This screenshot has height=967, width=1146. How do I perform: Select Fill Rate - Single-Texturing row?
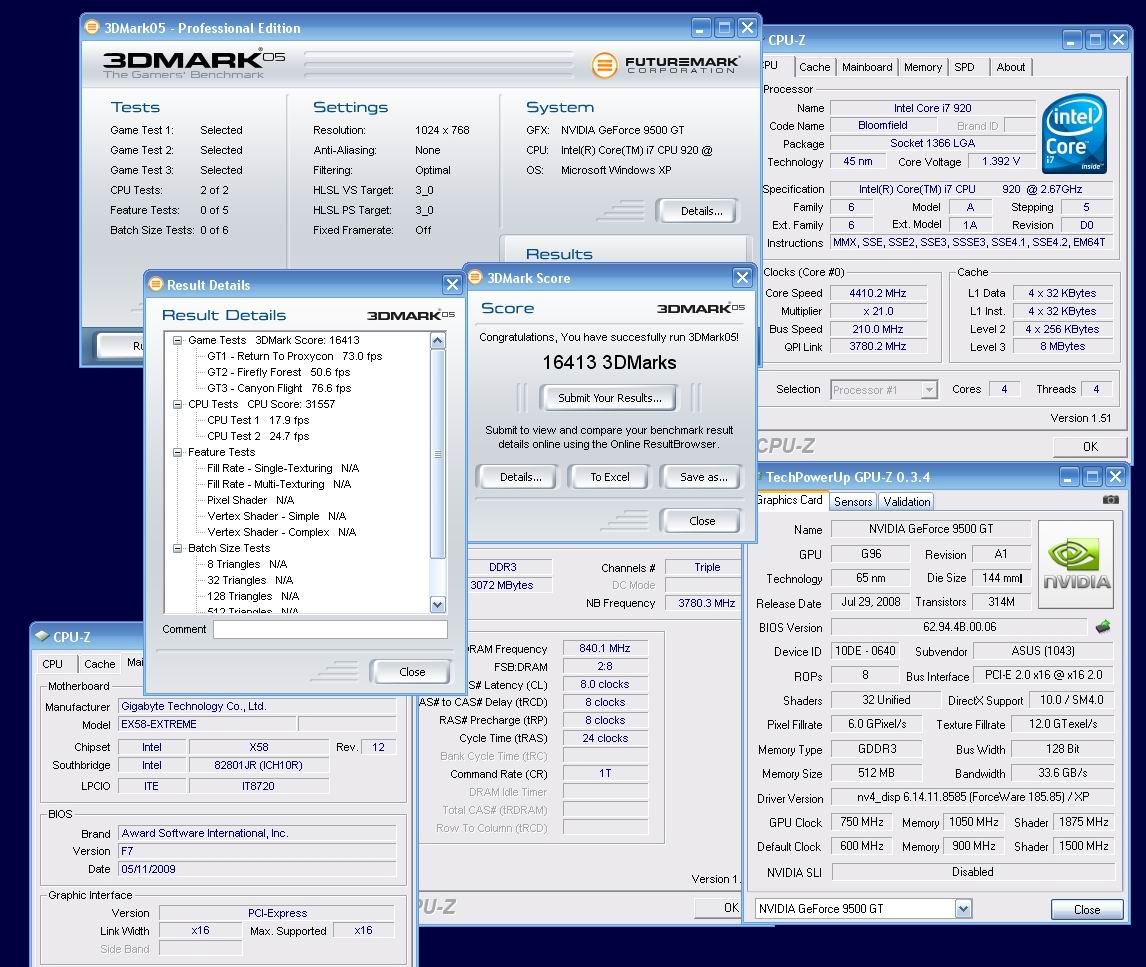tap(283, 469)
